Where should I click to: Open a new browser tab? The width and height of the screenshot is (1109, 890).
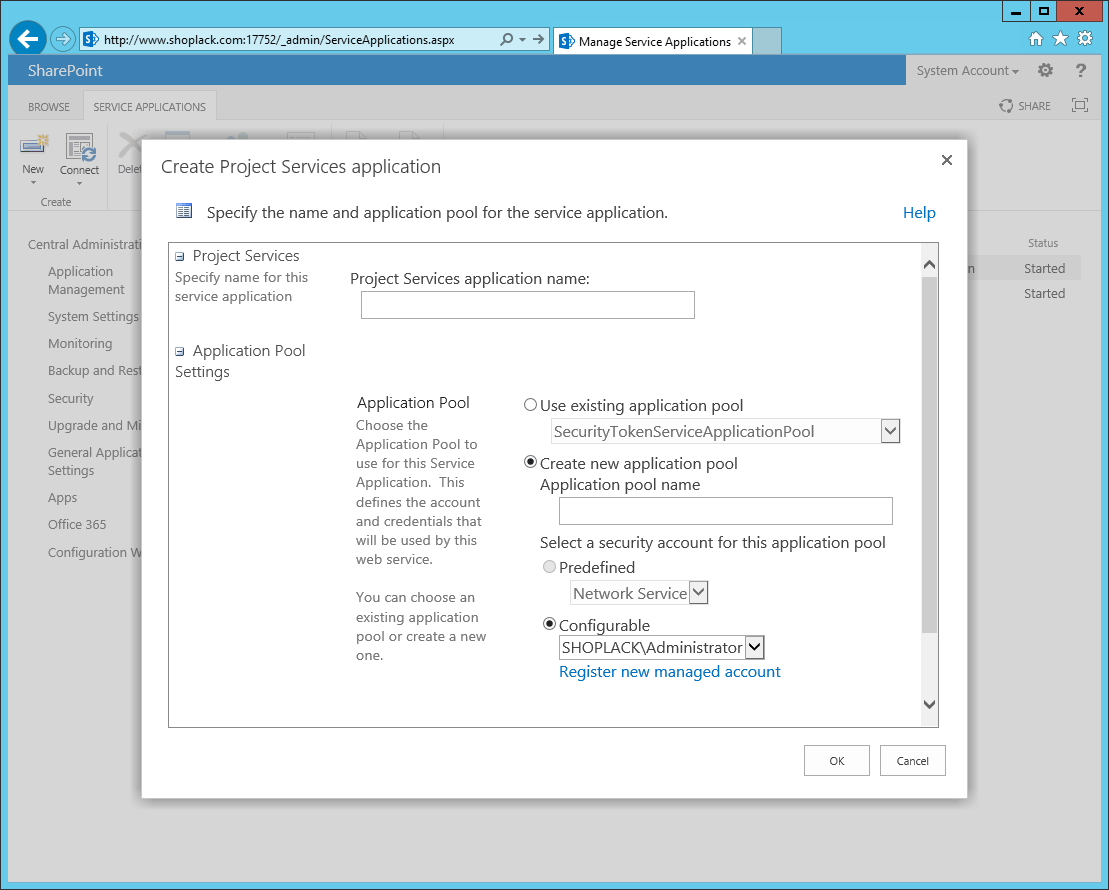click(767, 41)
